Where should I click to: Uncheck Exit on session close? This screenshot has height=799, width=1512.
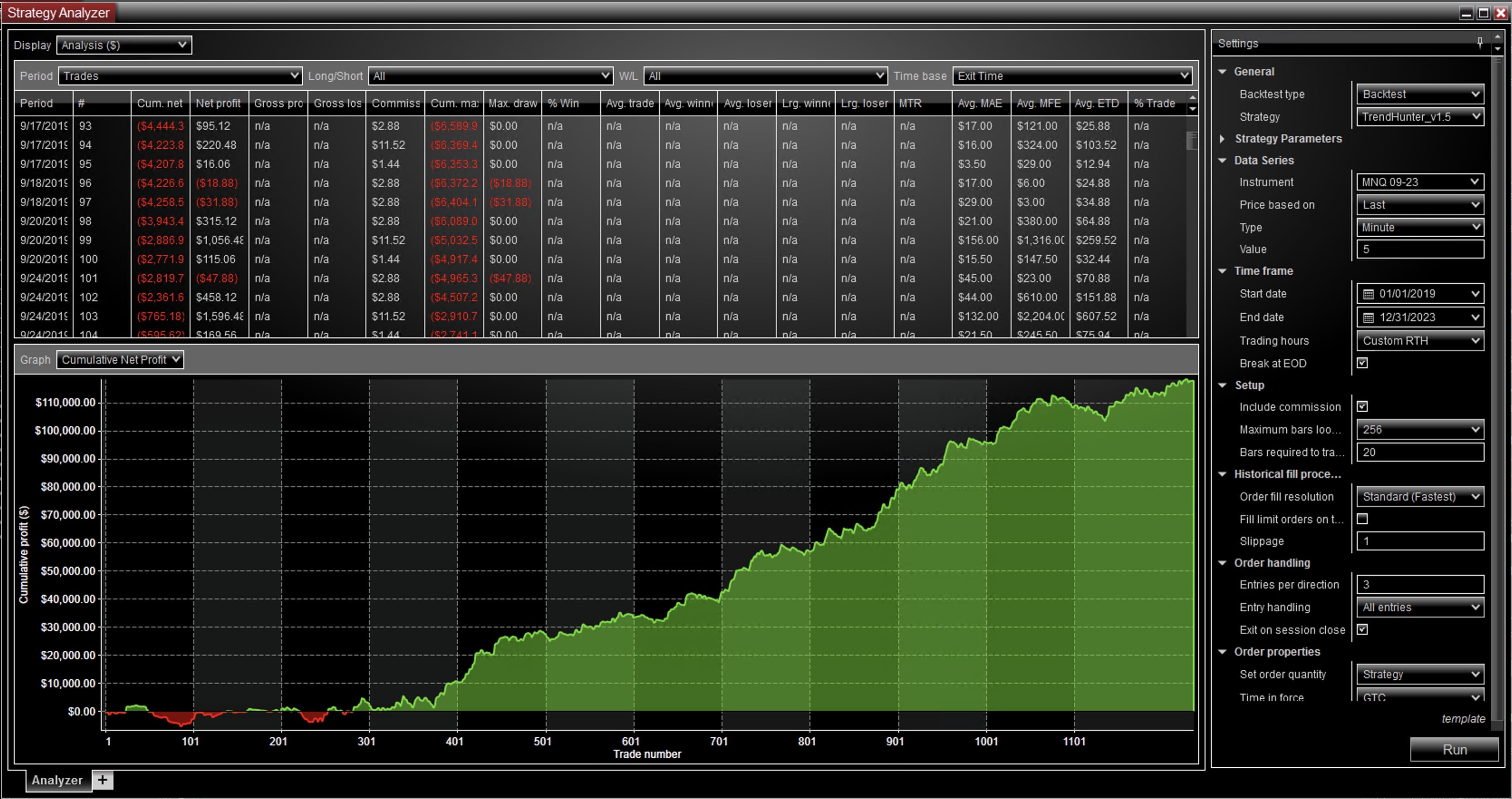point(1363,629)
